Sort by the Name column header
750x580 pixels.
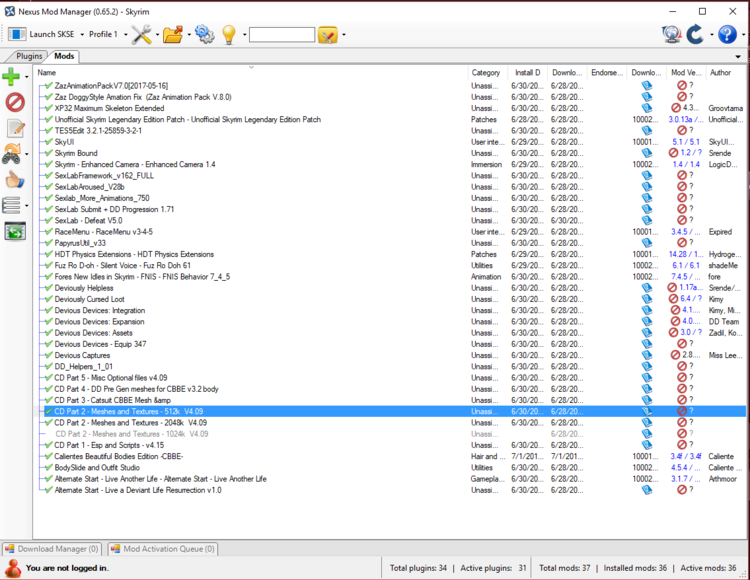[x=46, y=73]
